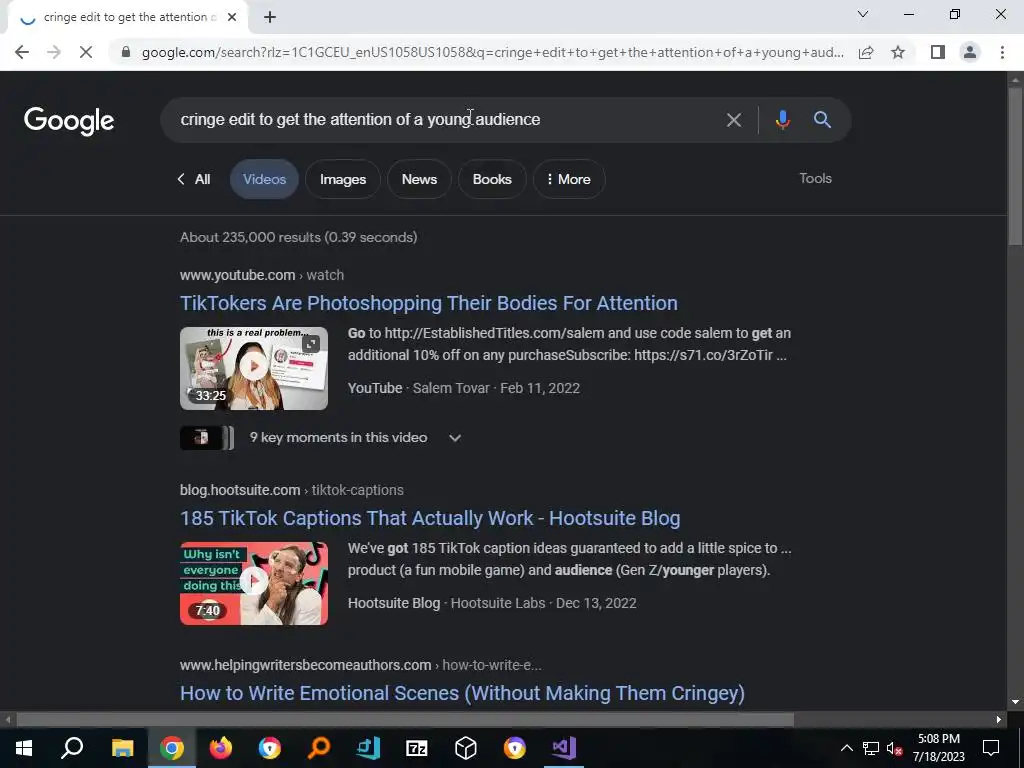Open Visual Studio from the taskbar
Image resolution: width=1024 pixels, height=768 pixels.
(564, 748)
